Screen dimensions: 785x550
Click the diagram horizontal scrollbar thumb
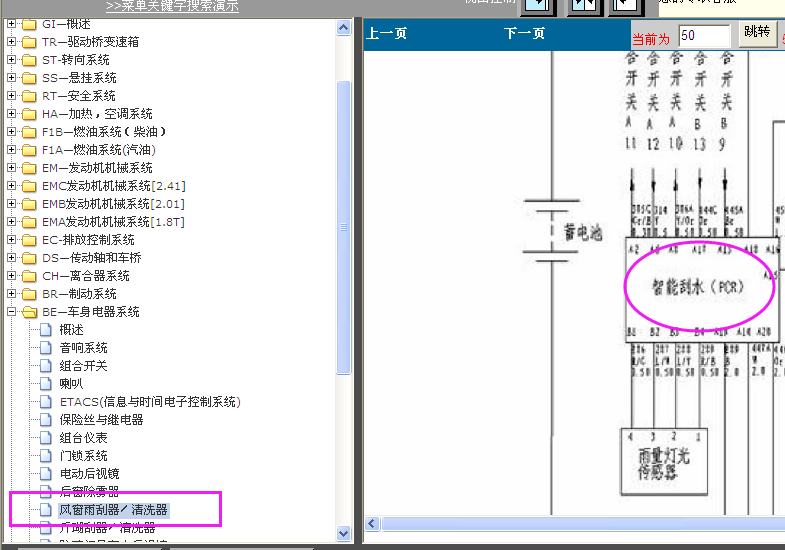coord(583,524)
